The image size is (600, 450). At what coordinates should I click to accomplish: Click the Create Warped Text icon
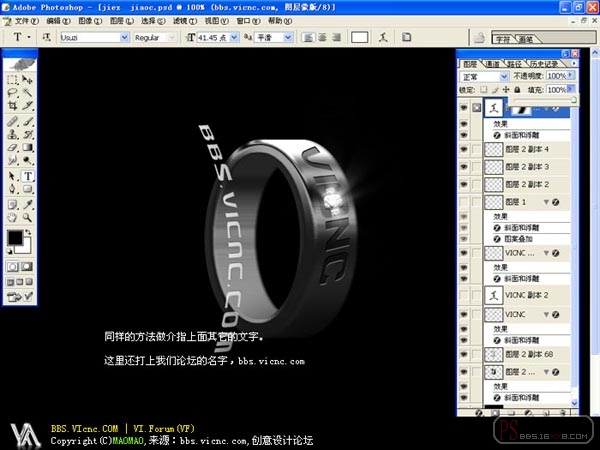(x=383, y=37)
